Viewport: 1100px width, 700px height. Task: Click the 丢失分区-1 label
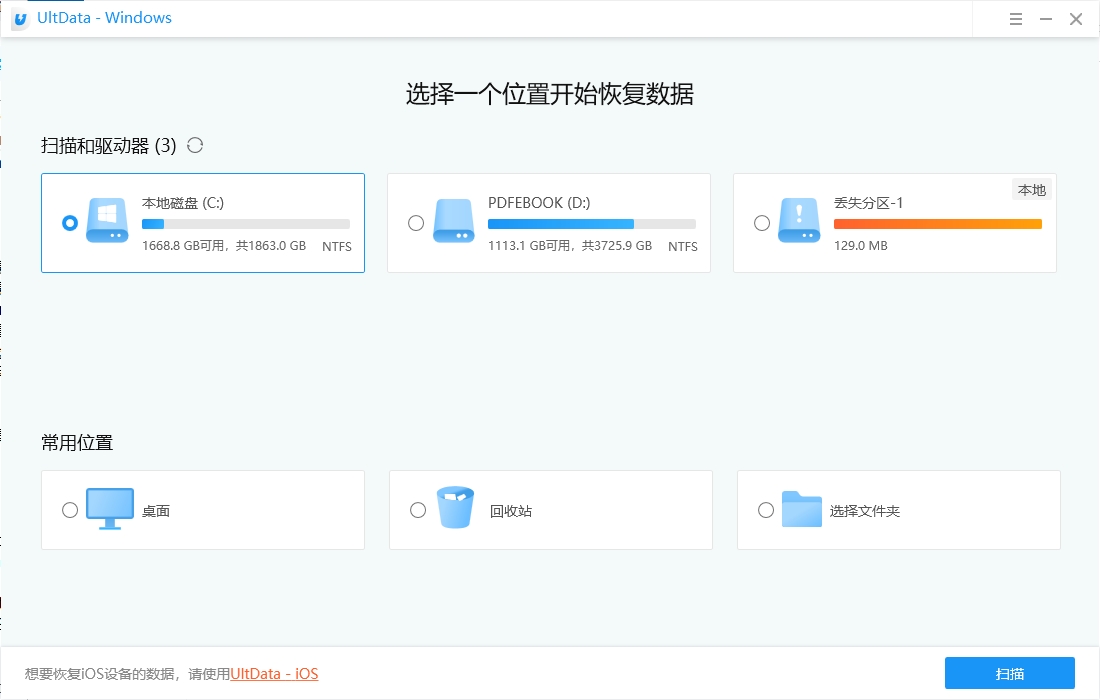coord(868,203)
